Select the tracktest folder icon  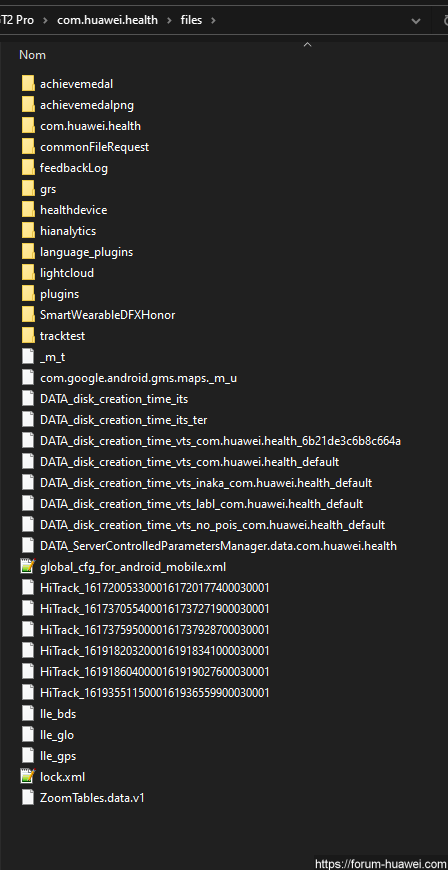(x=28, y=336)
